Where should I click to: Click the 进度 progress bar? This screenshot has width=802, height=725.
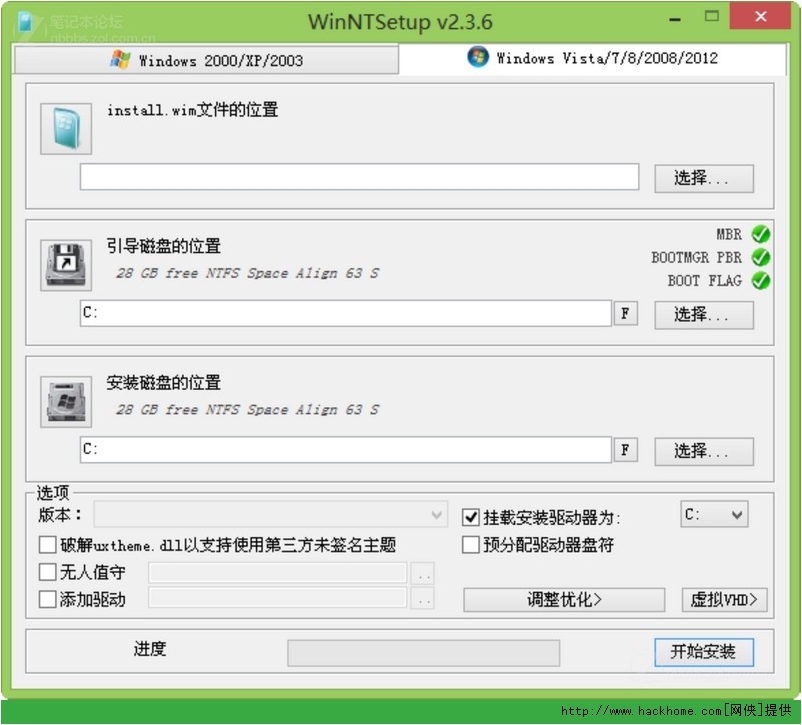(x=424, y=653)
